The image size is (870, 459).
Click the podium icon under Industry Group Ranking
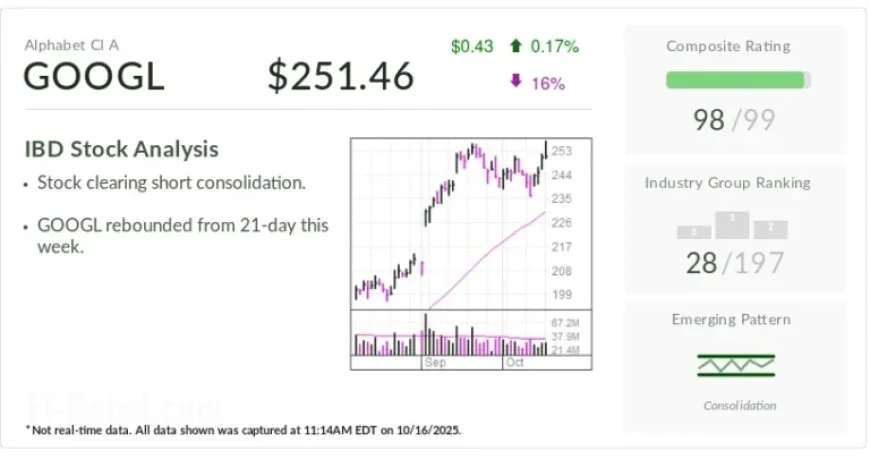tap(733, 225)
